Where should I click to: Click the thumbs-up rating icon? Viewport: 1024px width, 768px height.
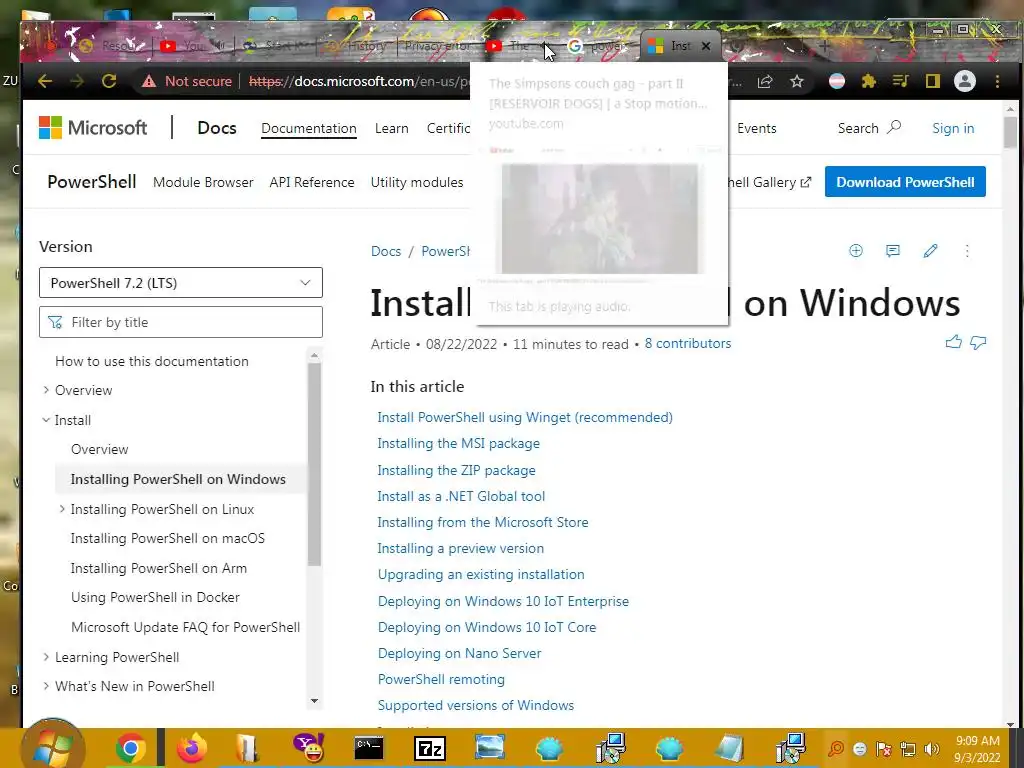[953, 342]
